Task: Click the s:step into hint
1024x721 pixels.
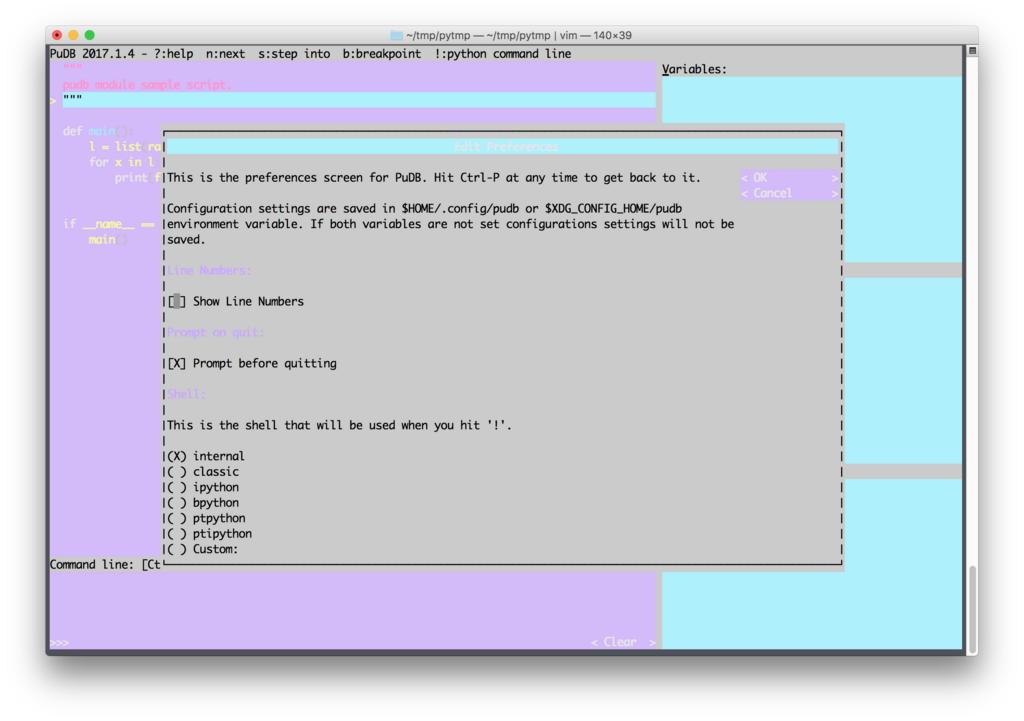Action: pos(294,54)
